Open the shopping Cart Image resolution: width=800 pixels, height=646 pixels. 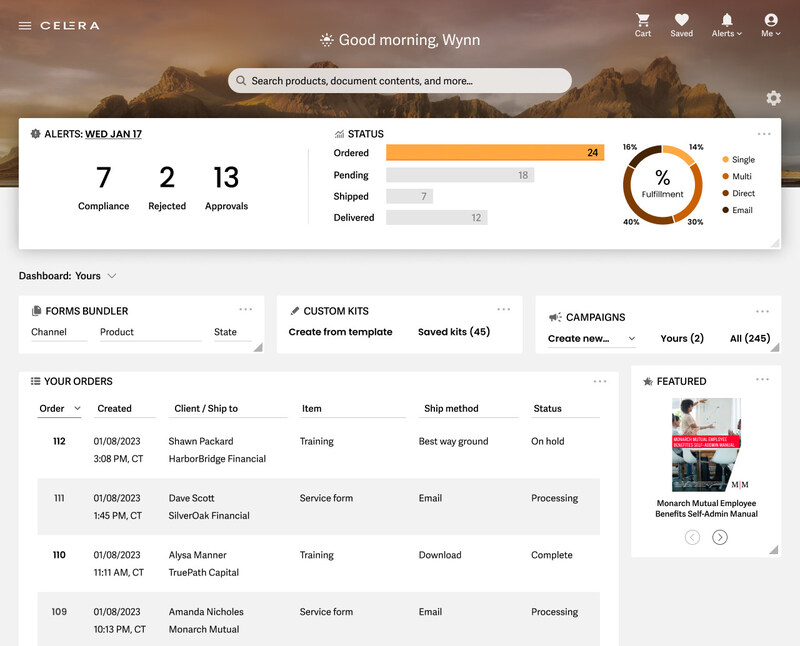(642, 25)
